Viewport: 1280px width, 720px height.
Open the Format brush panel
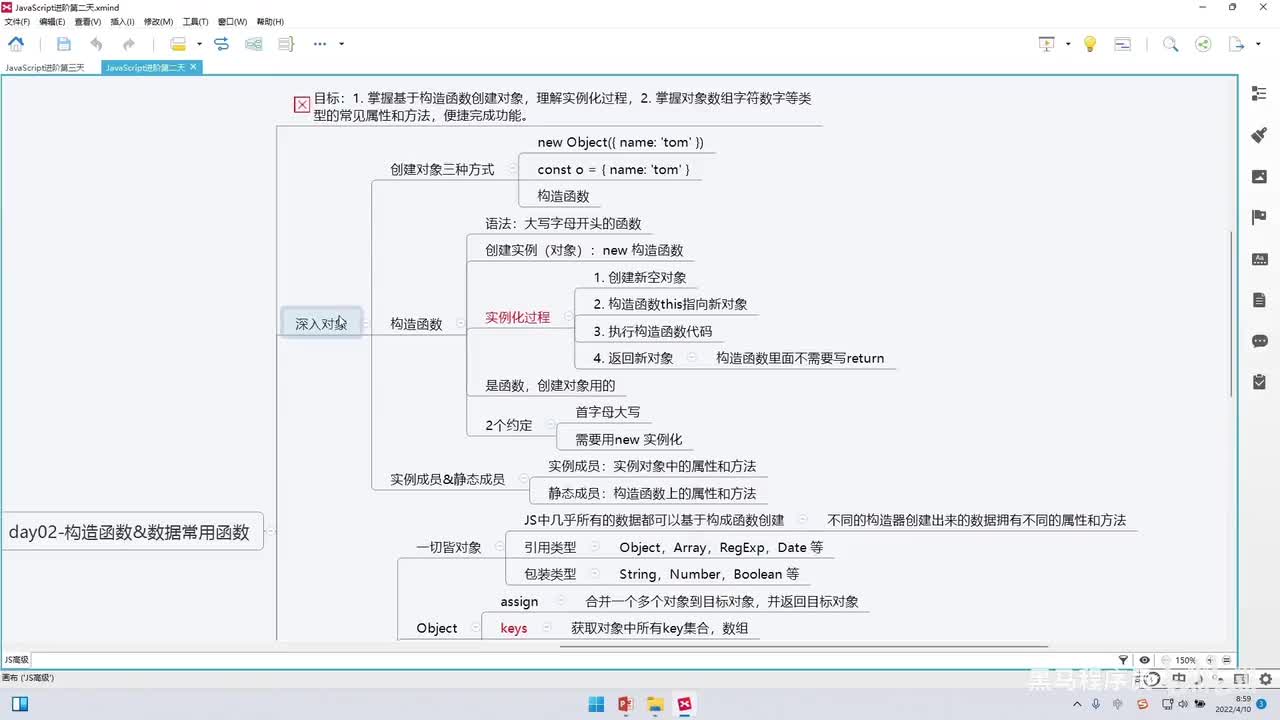(1259, 135)
